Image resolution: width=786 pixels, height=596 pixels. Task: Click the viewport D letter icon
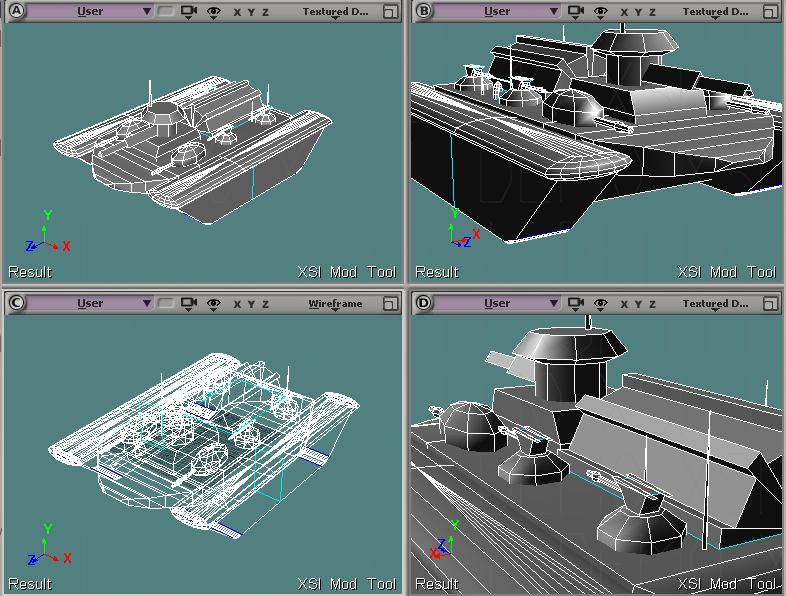click(423, 303)
